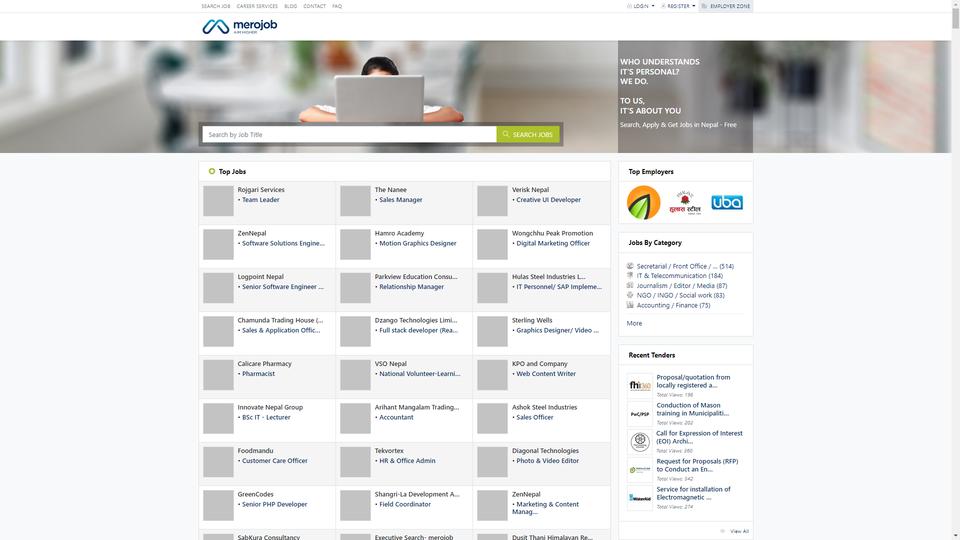Open the Request for Proposals (RFP) tender
This screenshot has width=960, height=540.
pos(697,465)
